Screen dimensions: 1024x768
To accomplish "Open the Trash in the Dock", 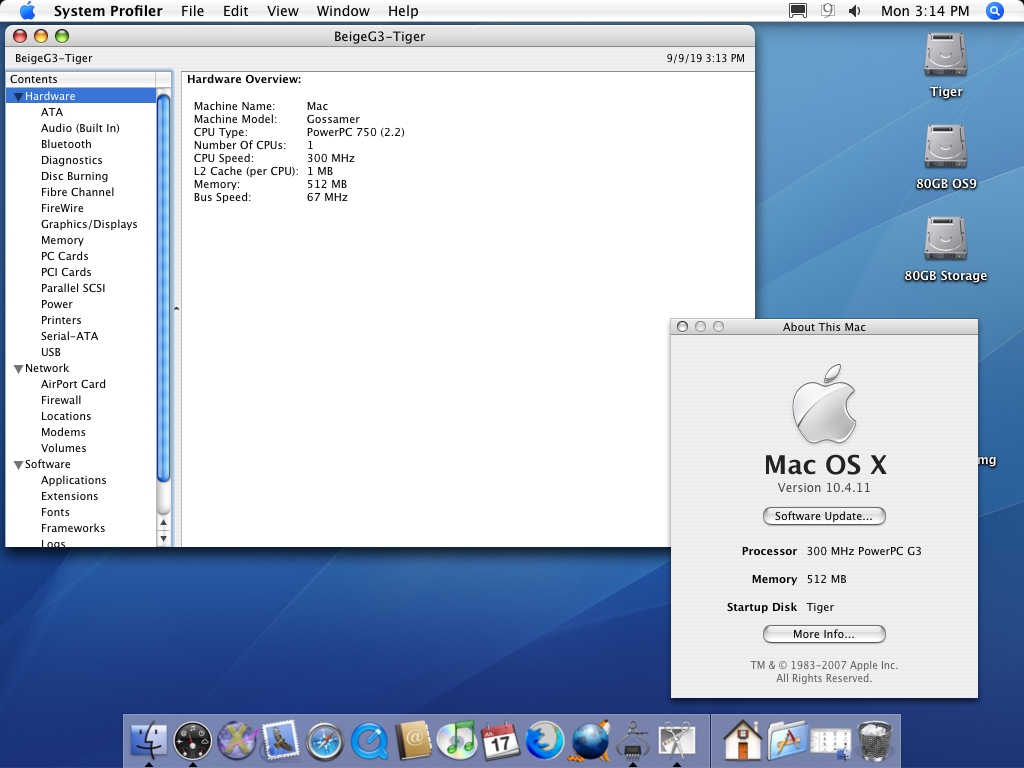I will click(875, 741).
